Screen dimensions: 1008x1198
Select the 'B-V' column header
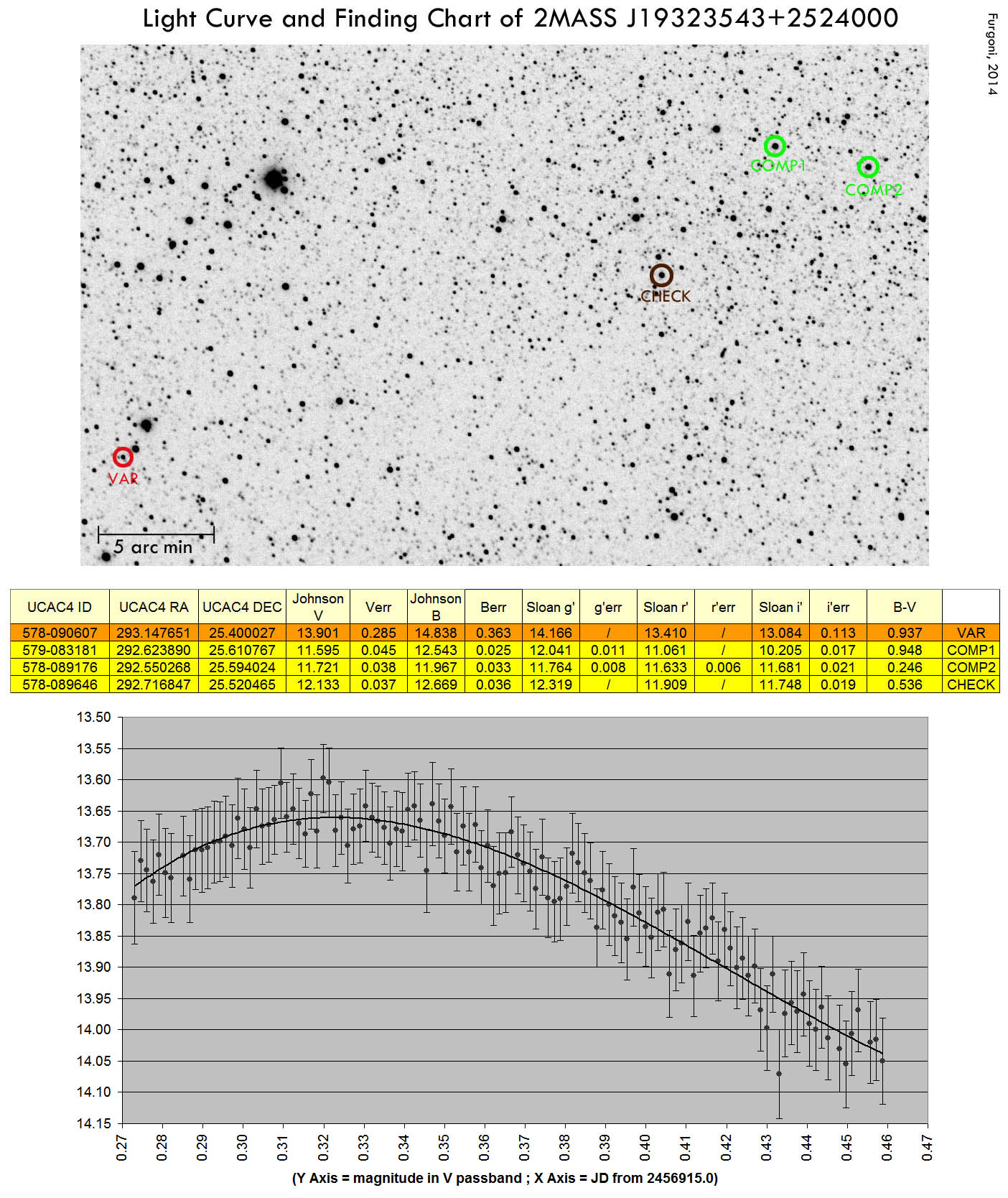coord(905,607)
